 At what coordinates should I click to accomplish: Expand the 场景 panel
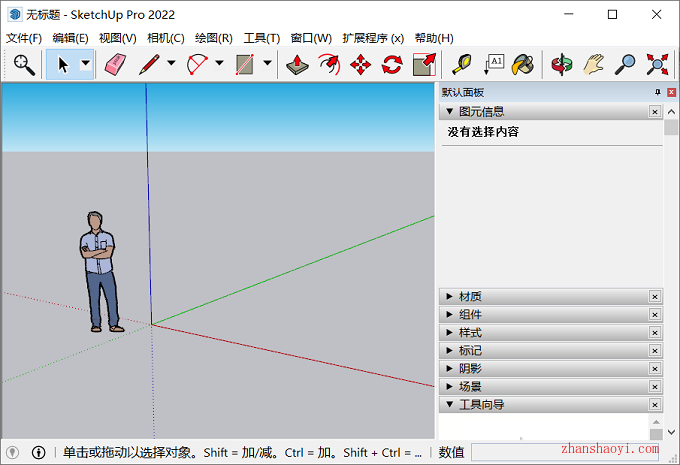(450, 386)
